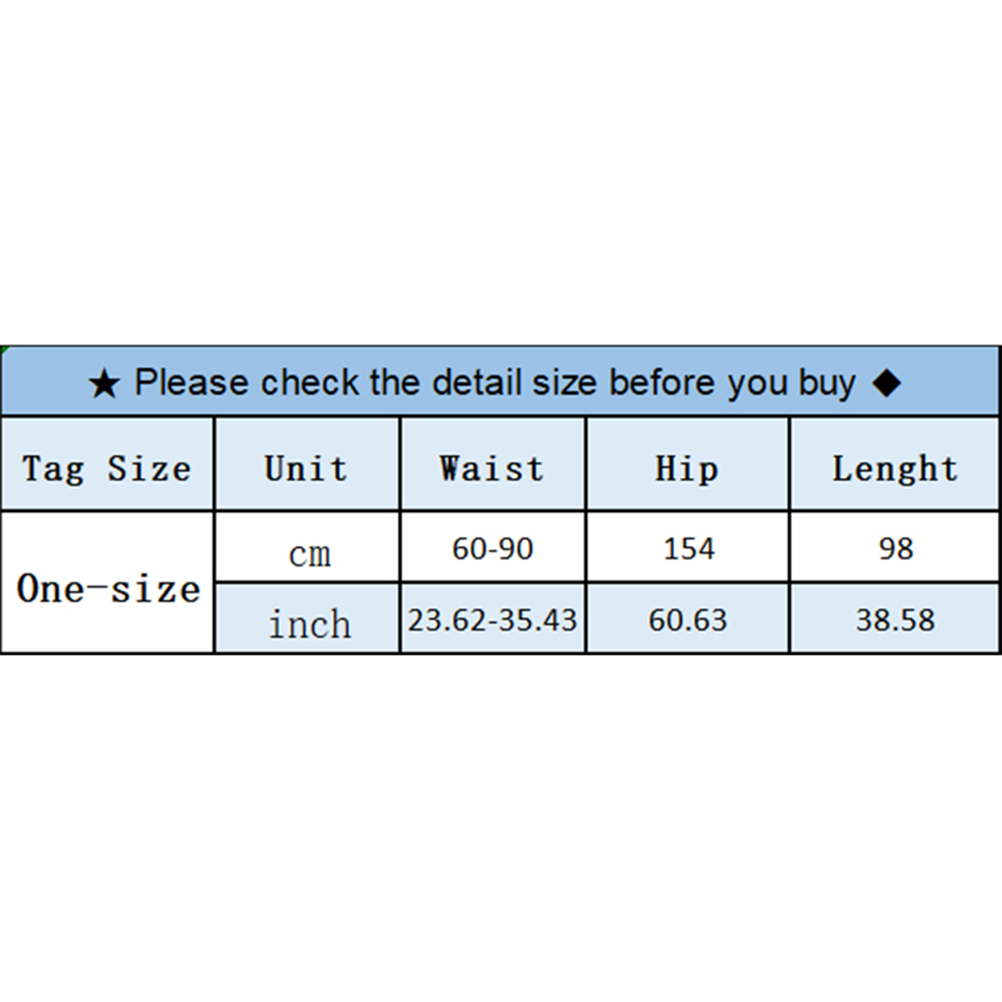Click the 'Please check the detail size' banner text
Viewport: 1002px width, 1002px height.
tap(494, 383)
